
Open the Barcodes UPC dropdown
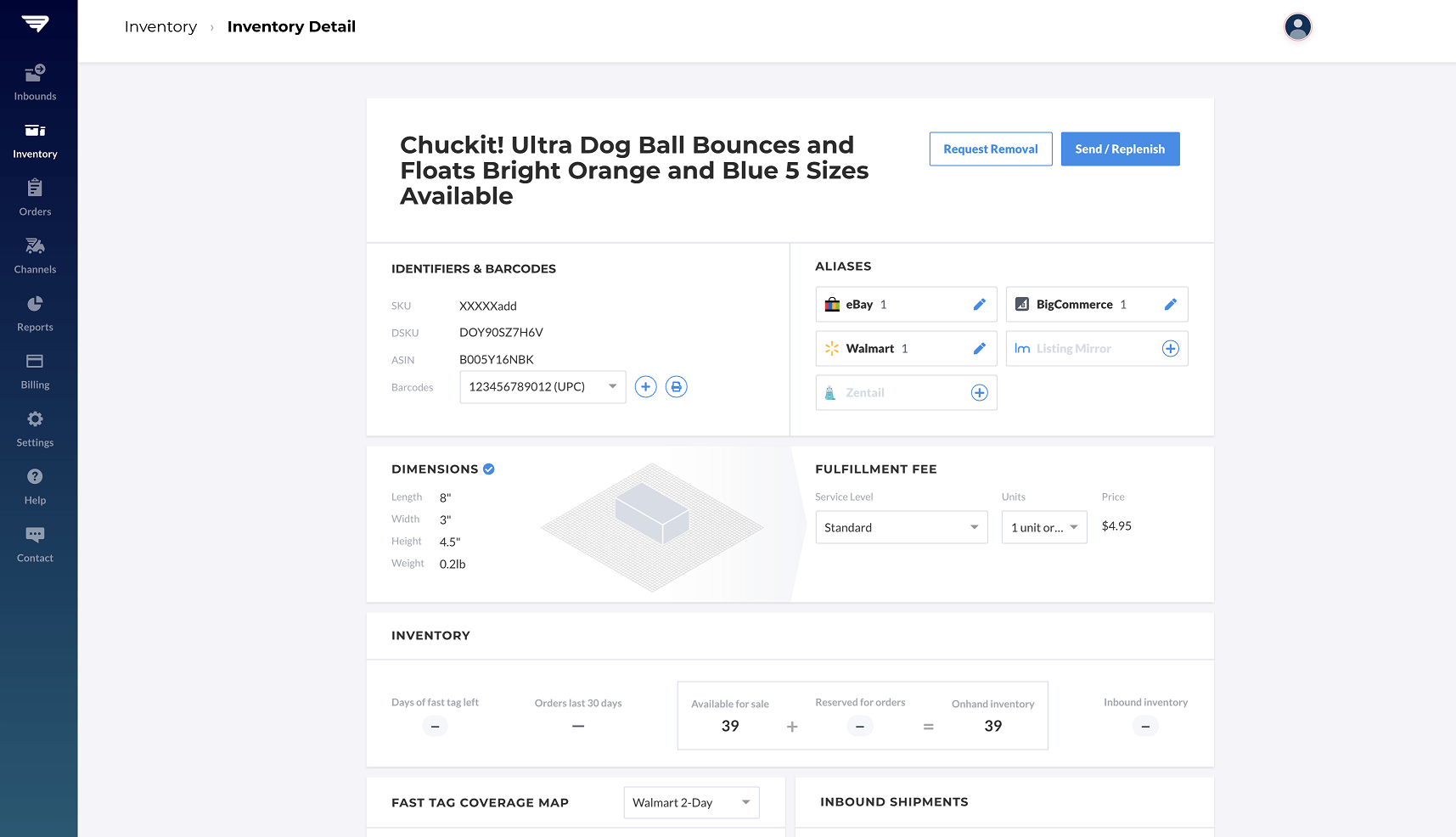[542, 387]
